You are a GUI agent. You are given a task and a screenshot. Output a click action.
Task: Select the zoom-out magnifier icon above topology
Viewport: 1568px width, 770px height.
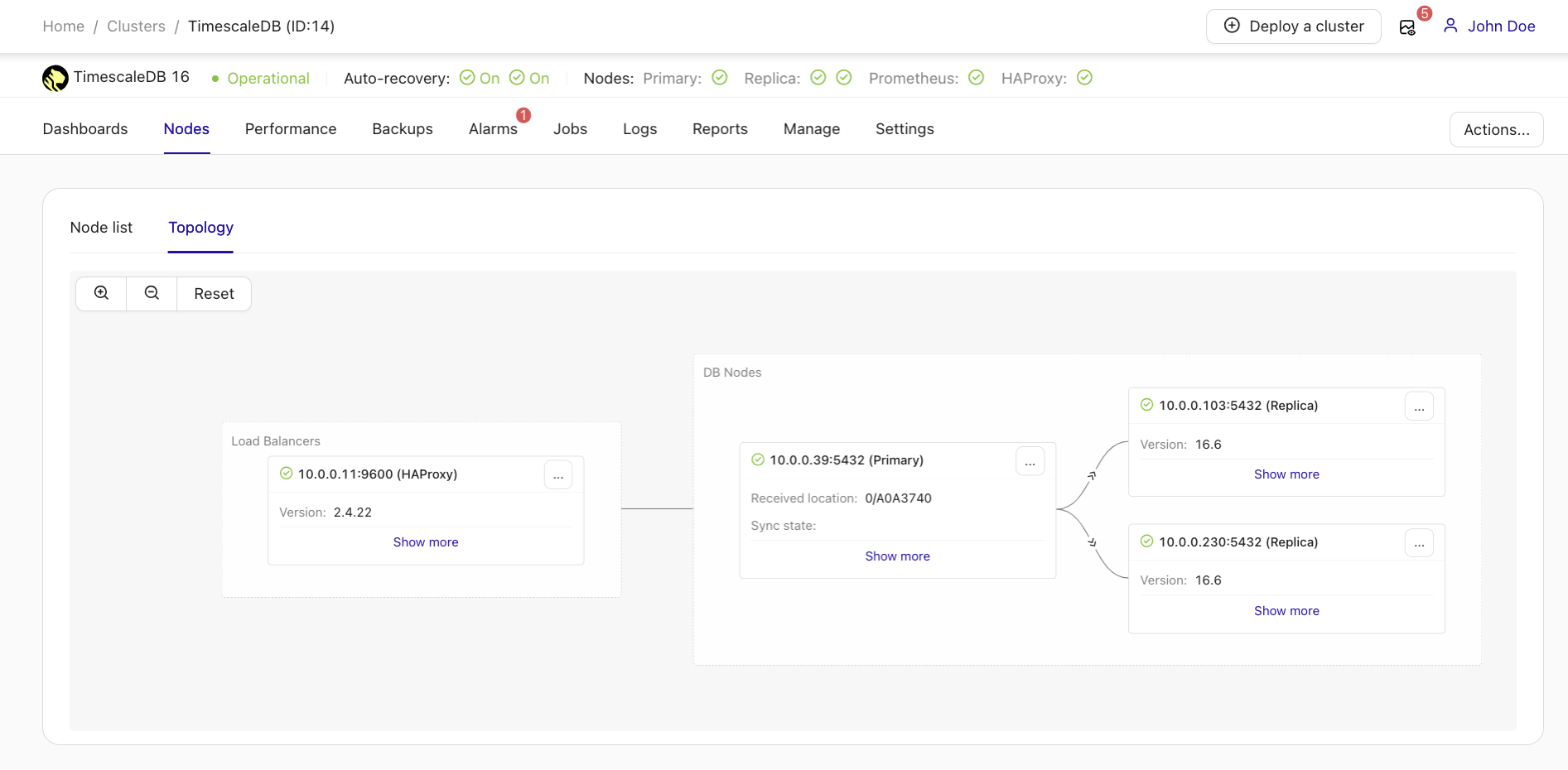pyautogui.click(x=151, y=293)
